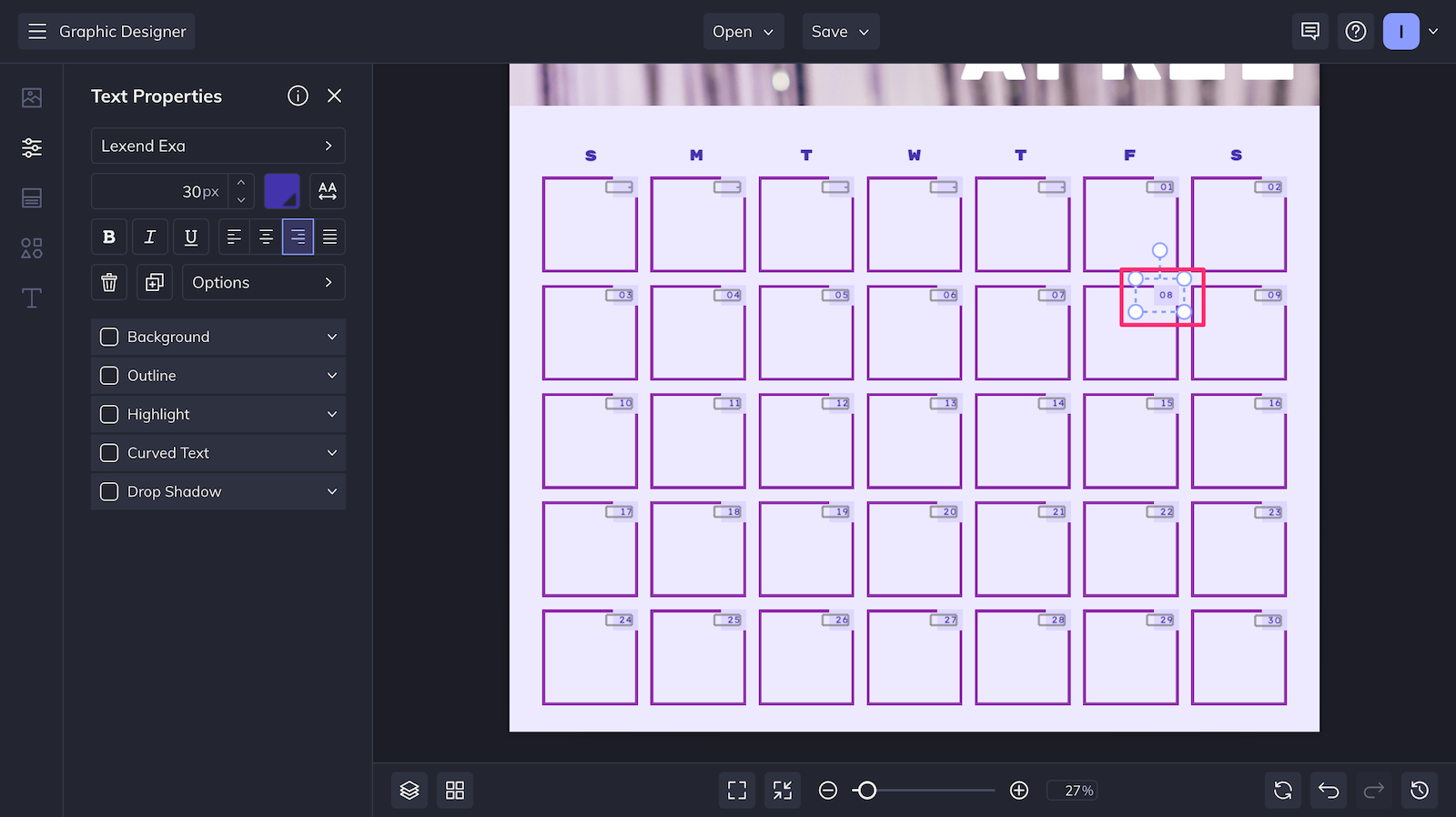Select the date text 27

pos(950,620)
